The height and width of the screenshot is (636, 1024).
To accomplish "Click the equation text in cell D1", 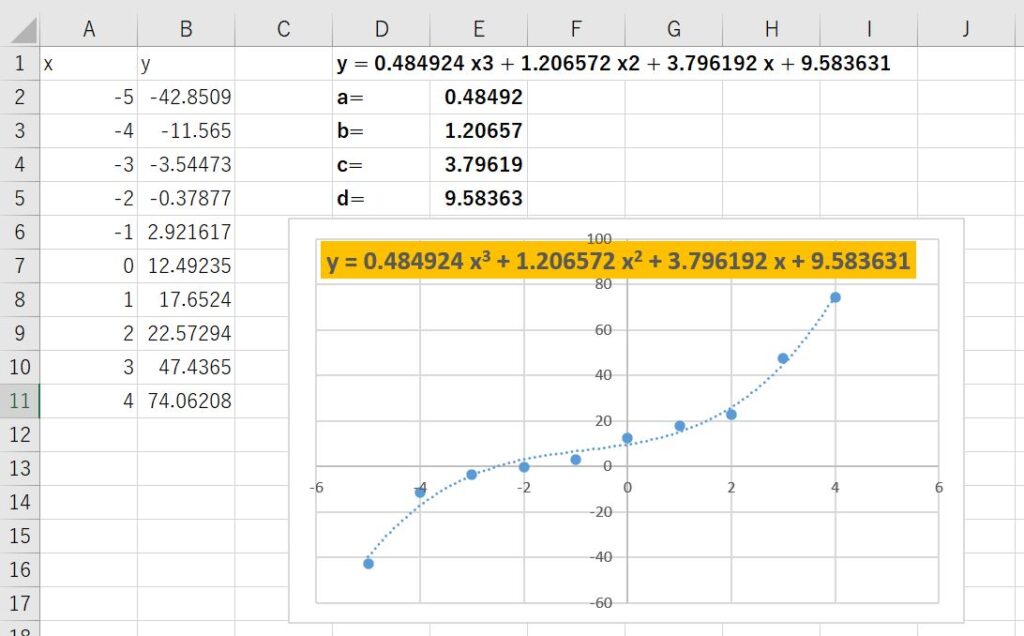I will click(x=613, y=63).
